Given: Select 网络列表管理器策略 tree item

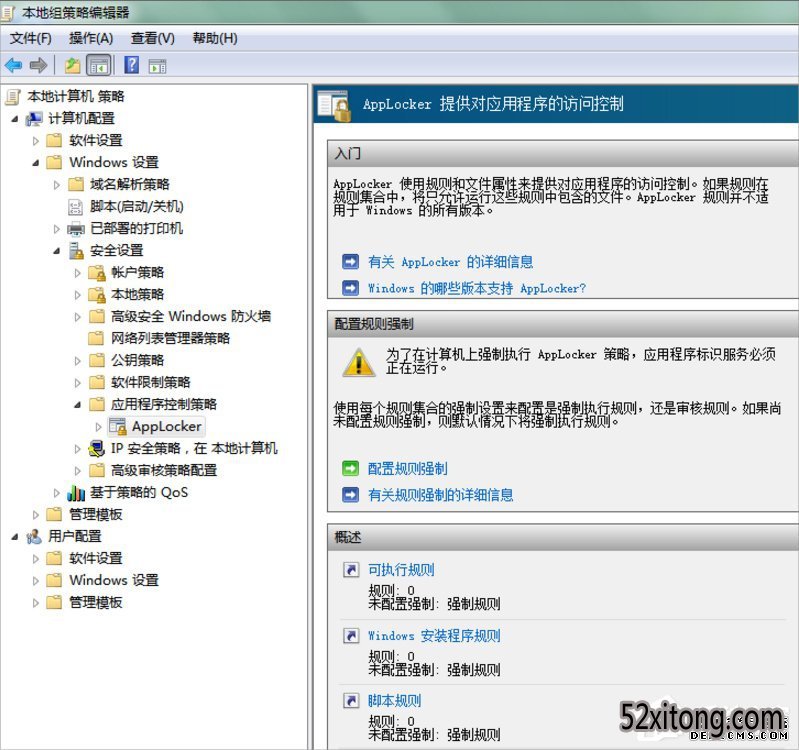Looking at the screenshot, I should 170,338.
